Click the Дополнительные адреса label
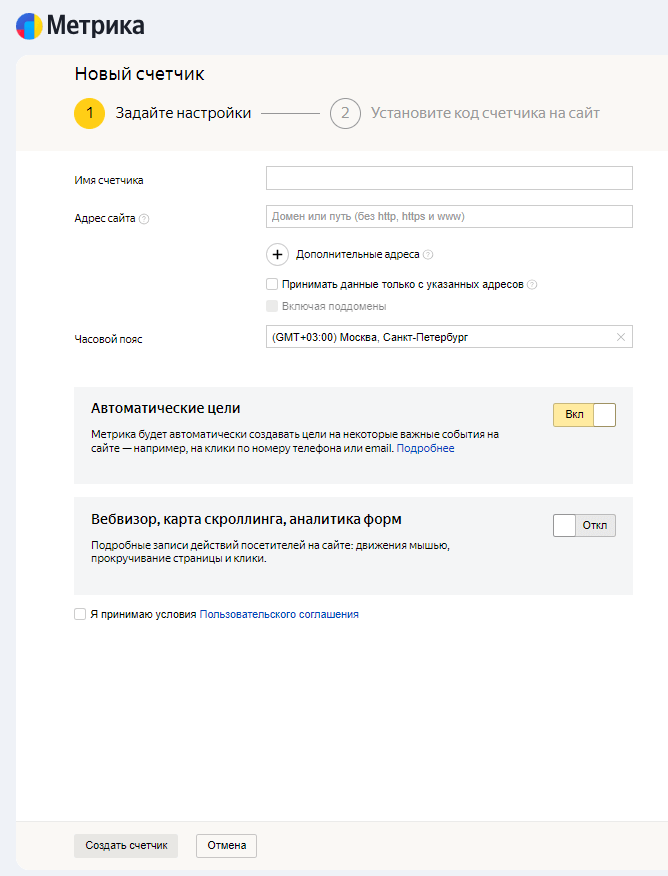The image size is (668, 876). 357,255
